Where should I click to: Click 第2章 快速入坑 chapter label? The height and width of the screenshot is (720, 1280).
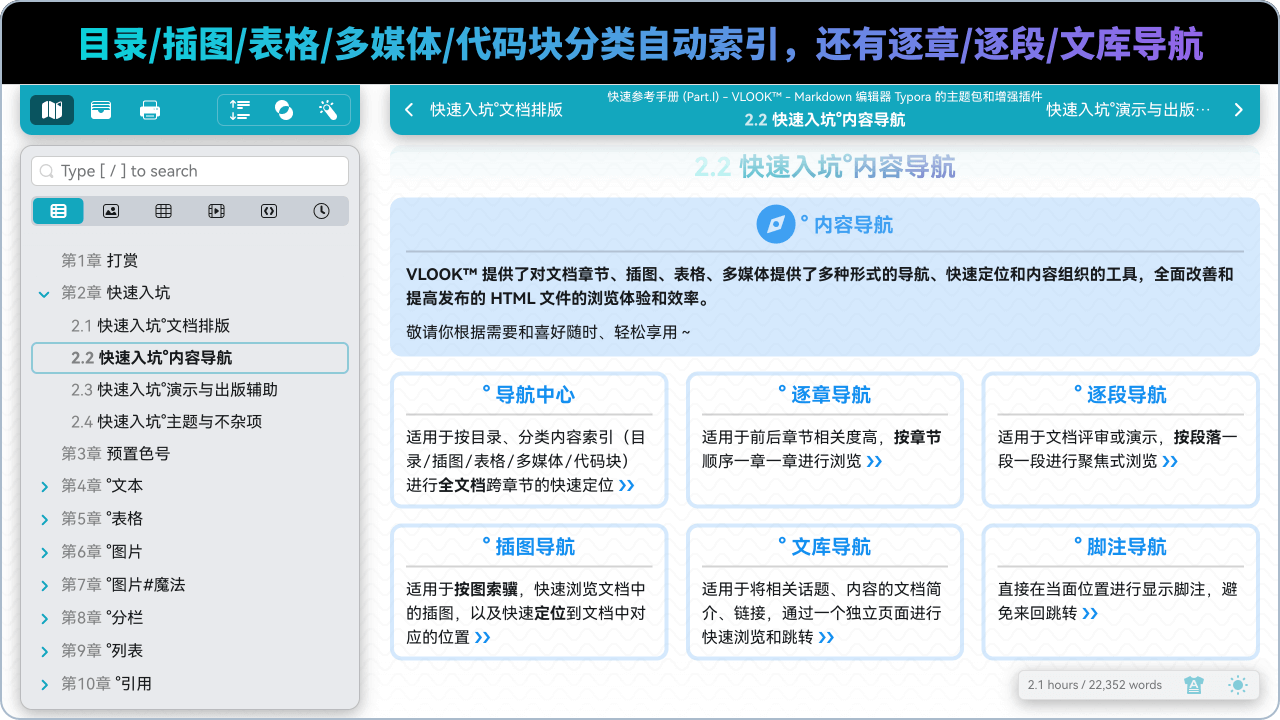116,293
